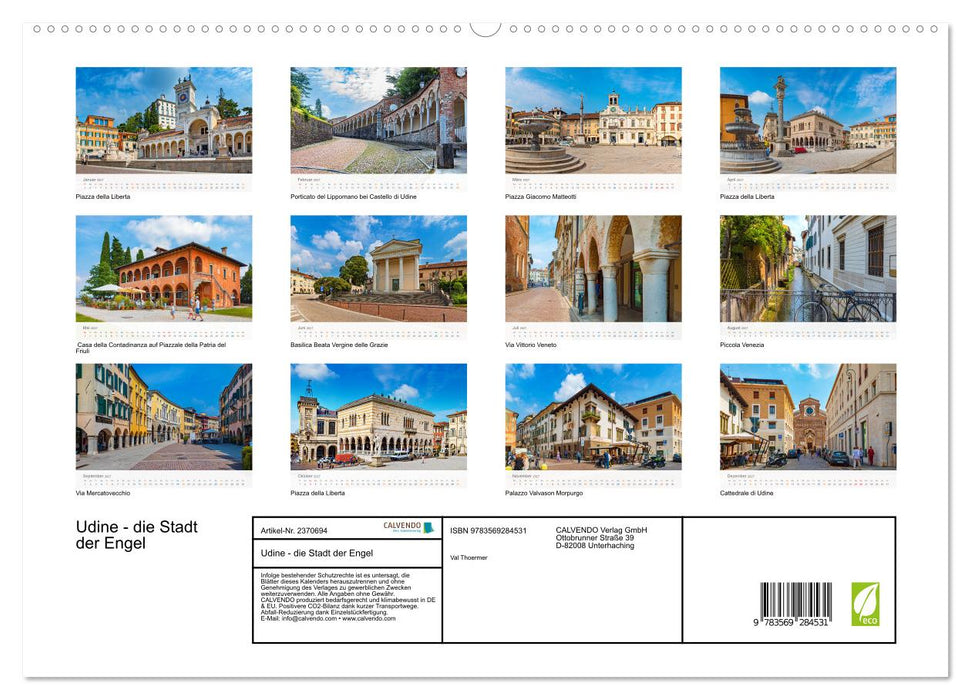
Task: Click the 'Via Vittorio Veneto' caption
Action: tap(531, 344)
